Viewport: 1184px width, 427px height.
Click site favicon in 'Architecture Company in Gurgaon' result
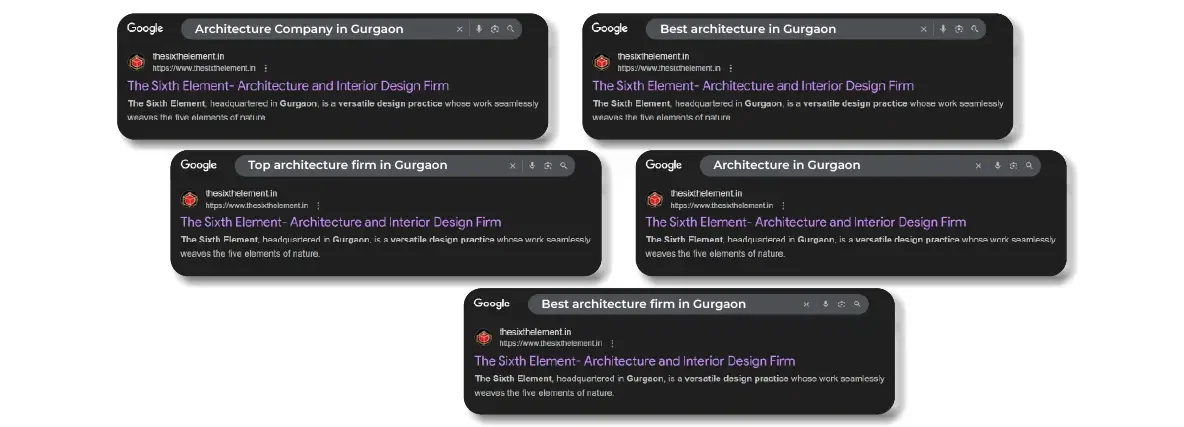coord(137,62)
